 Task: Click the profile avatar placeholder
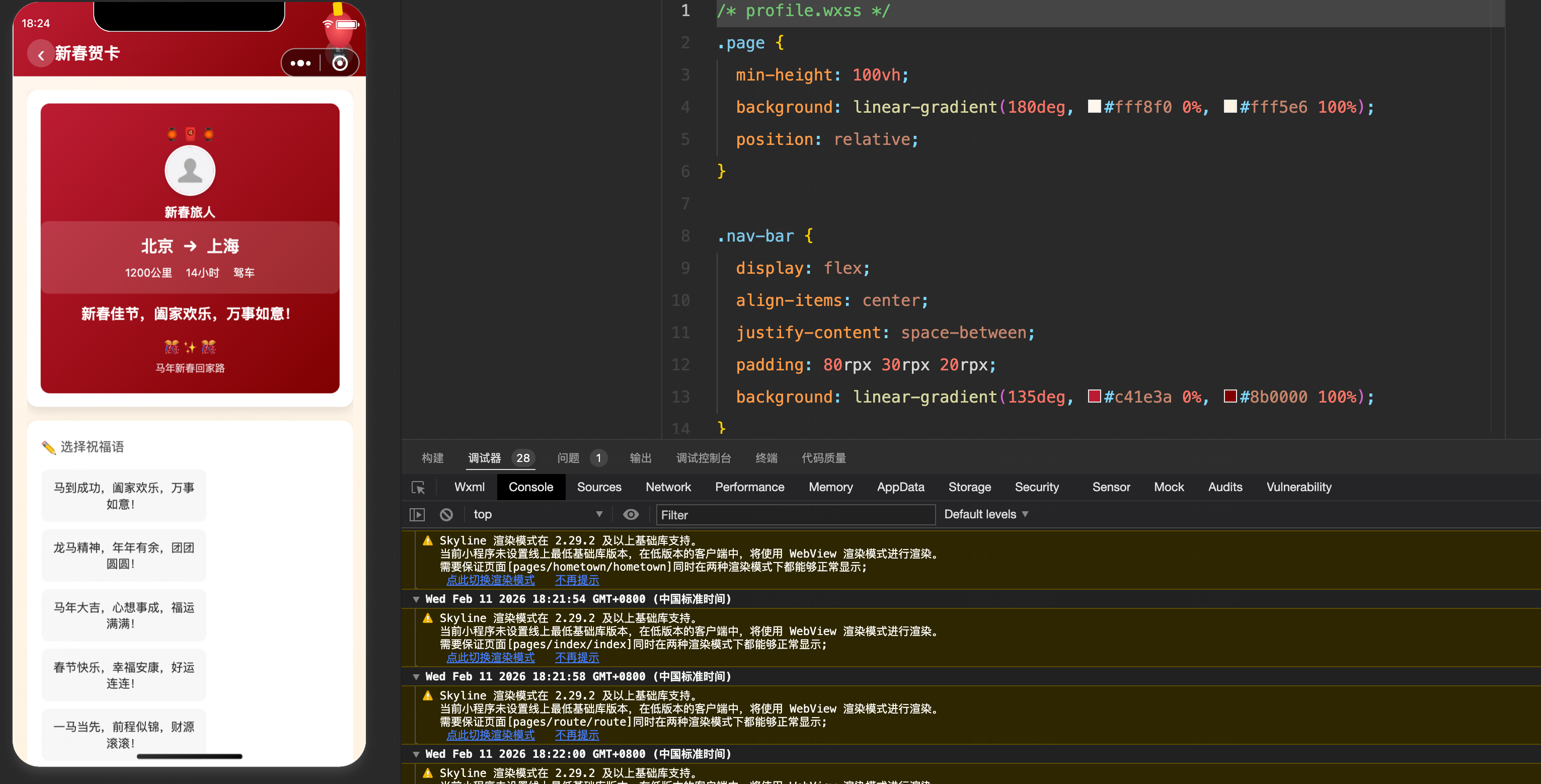pyautogui.click(x=190, y=171)
